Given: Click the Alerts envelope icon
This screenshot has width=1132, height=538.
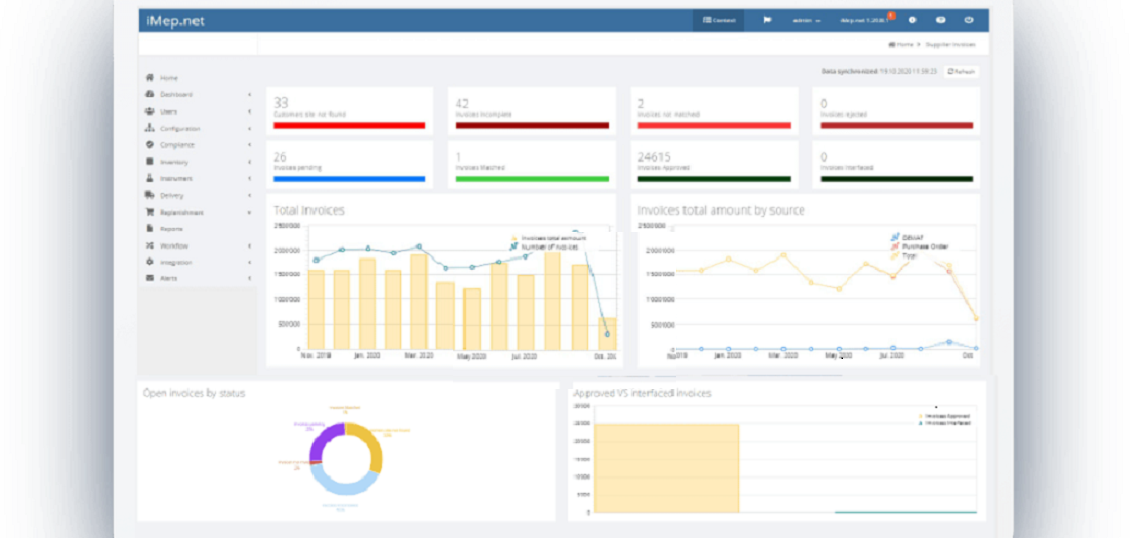Looking at the screenshot, I should point(149,278).
